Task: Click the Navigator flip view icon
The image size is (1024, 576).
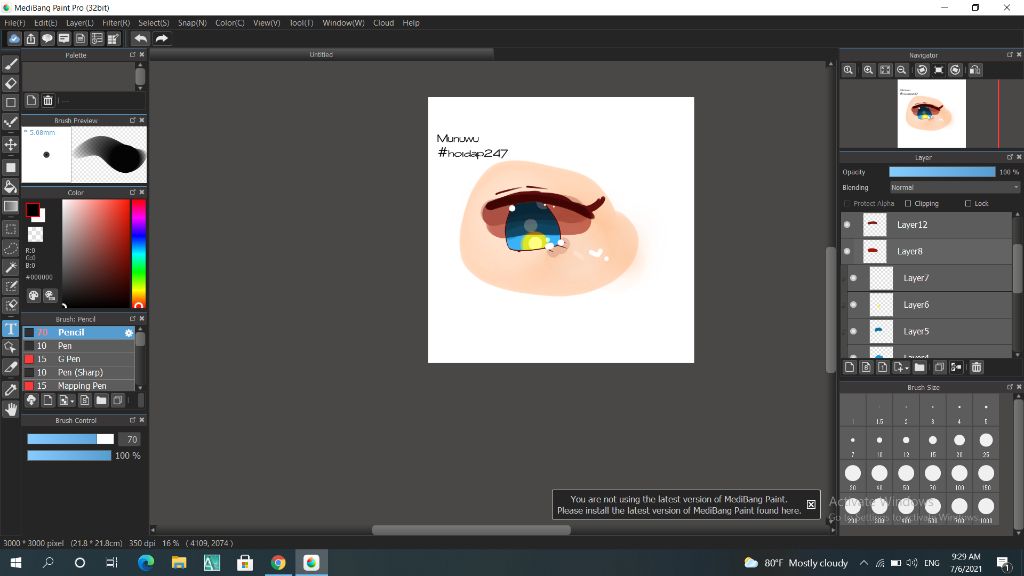Action: click(975, 70)
